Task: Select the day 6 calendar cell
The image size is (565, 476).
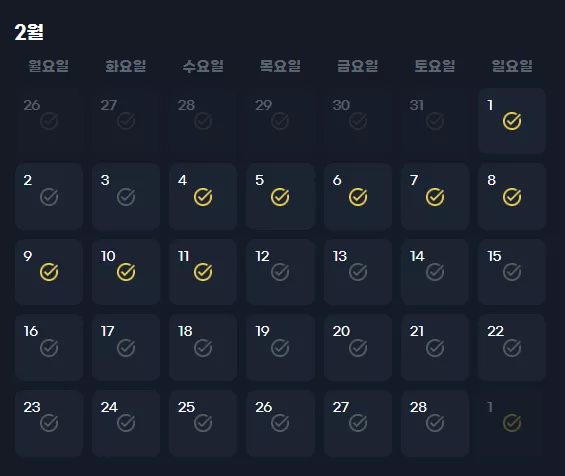Action: tap(358, 196)
